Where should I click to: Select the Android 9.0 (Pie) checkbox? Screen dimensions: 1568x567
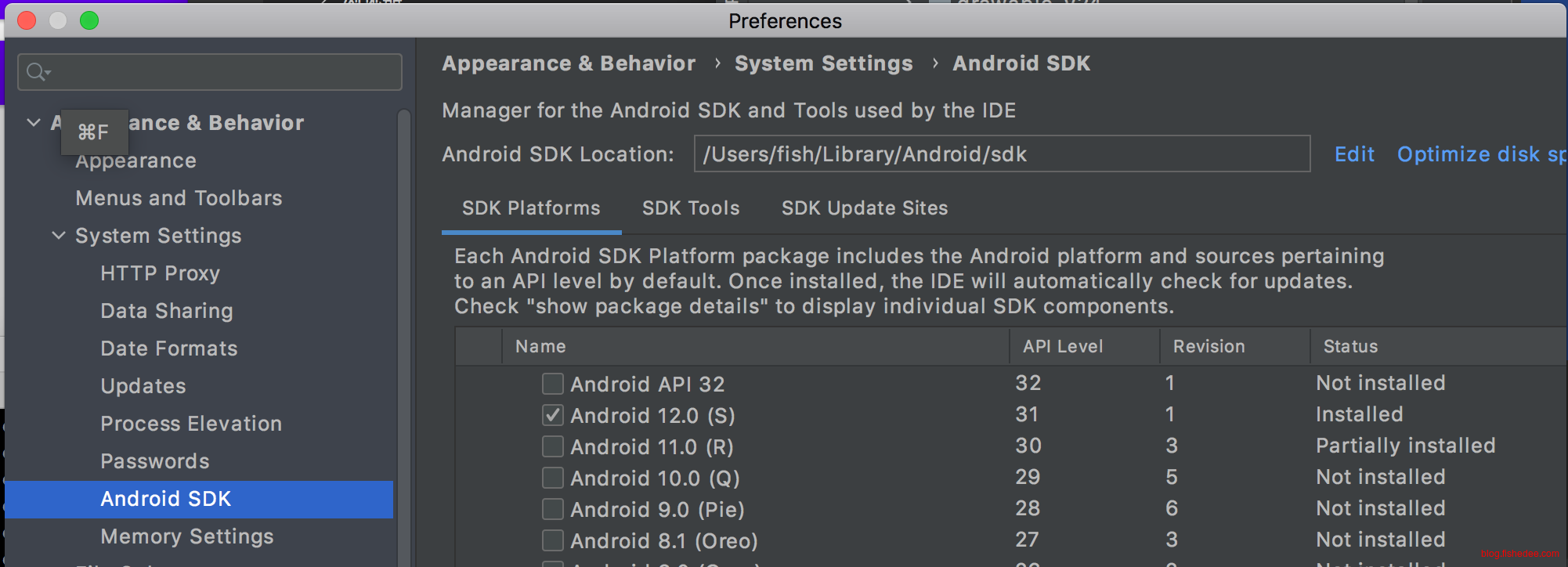pos(553,509)
